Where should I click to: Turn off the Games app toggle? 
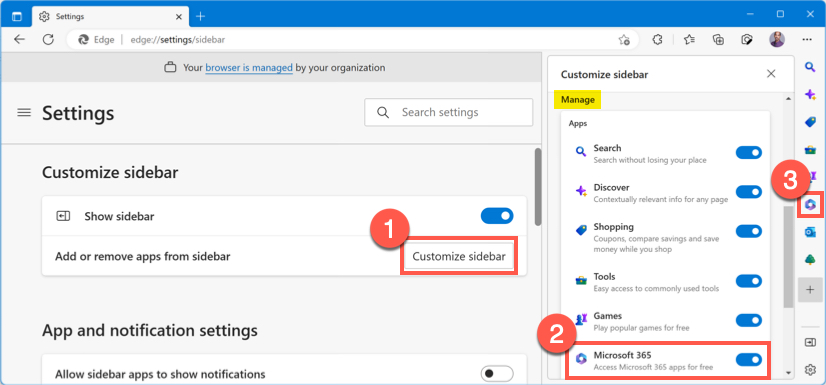(x=749, y=320)
